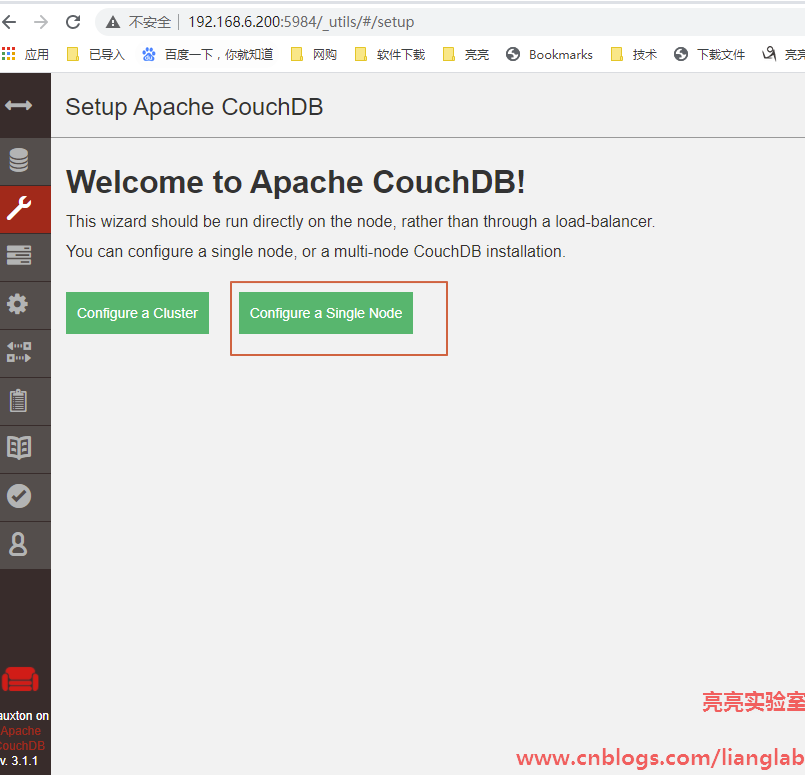805x775 pixels.
Task: Click Configure a Single Node button
Action: tap(325, 313)
